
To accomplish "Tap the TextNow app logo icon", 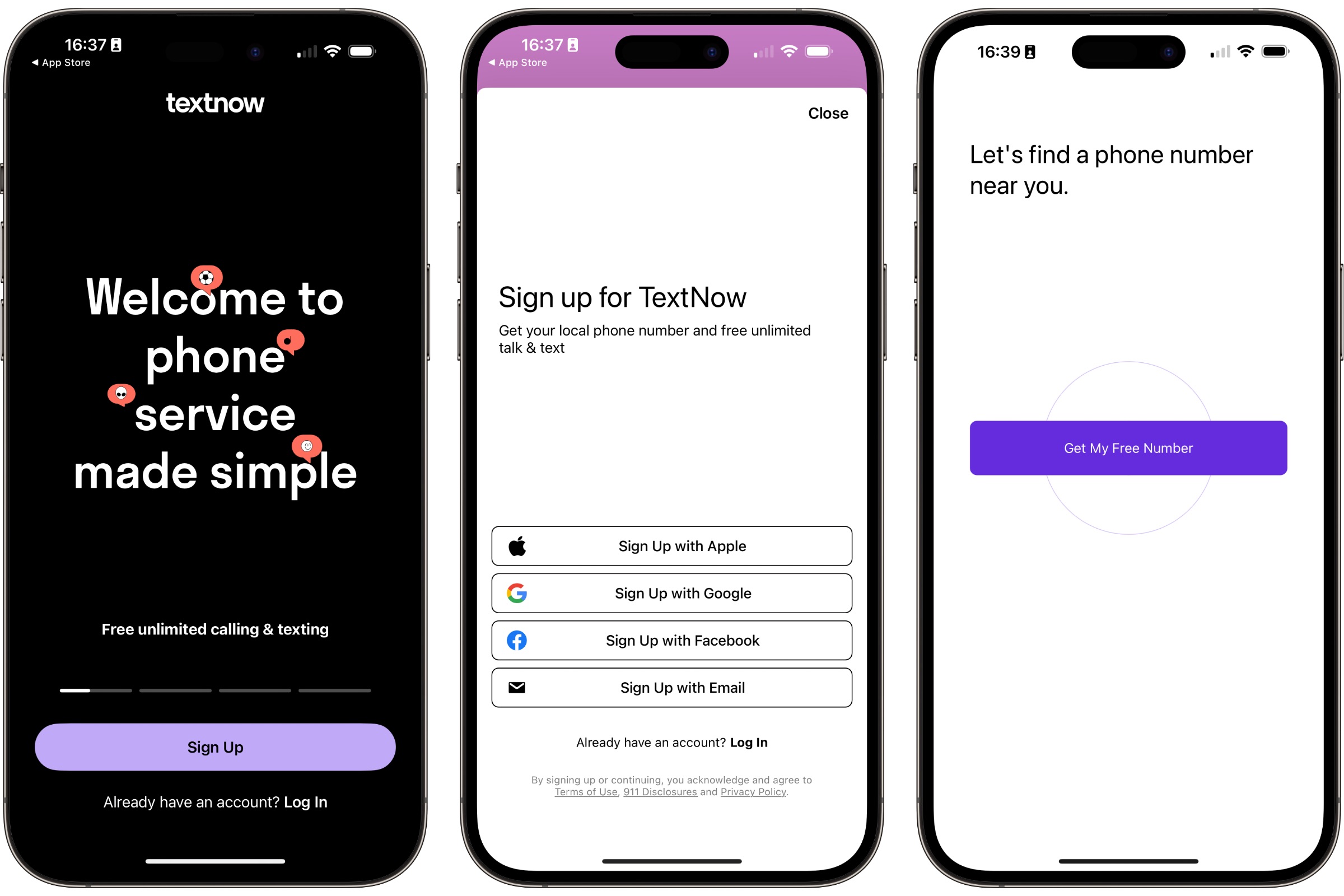I will pos(215,100).
